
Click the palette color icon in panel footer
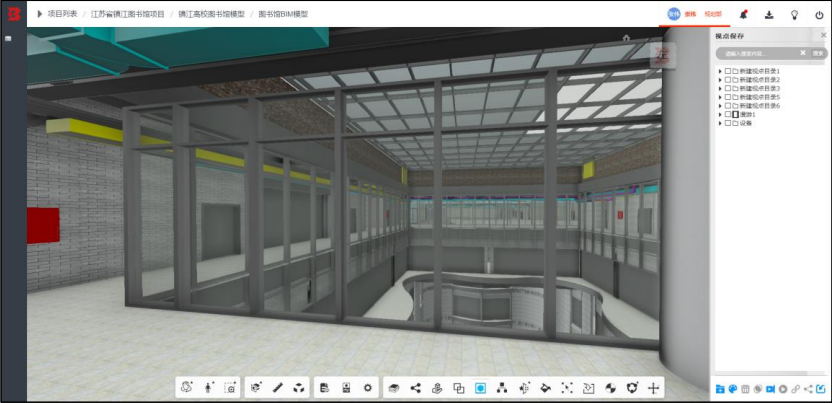point(733,389)
